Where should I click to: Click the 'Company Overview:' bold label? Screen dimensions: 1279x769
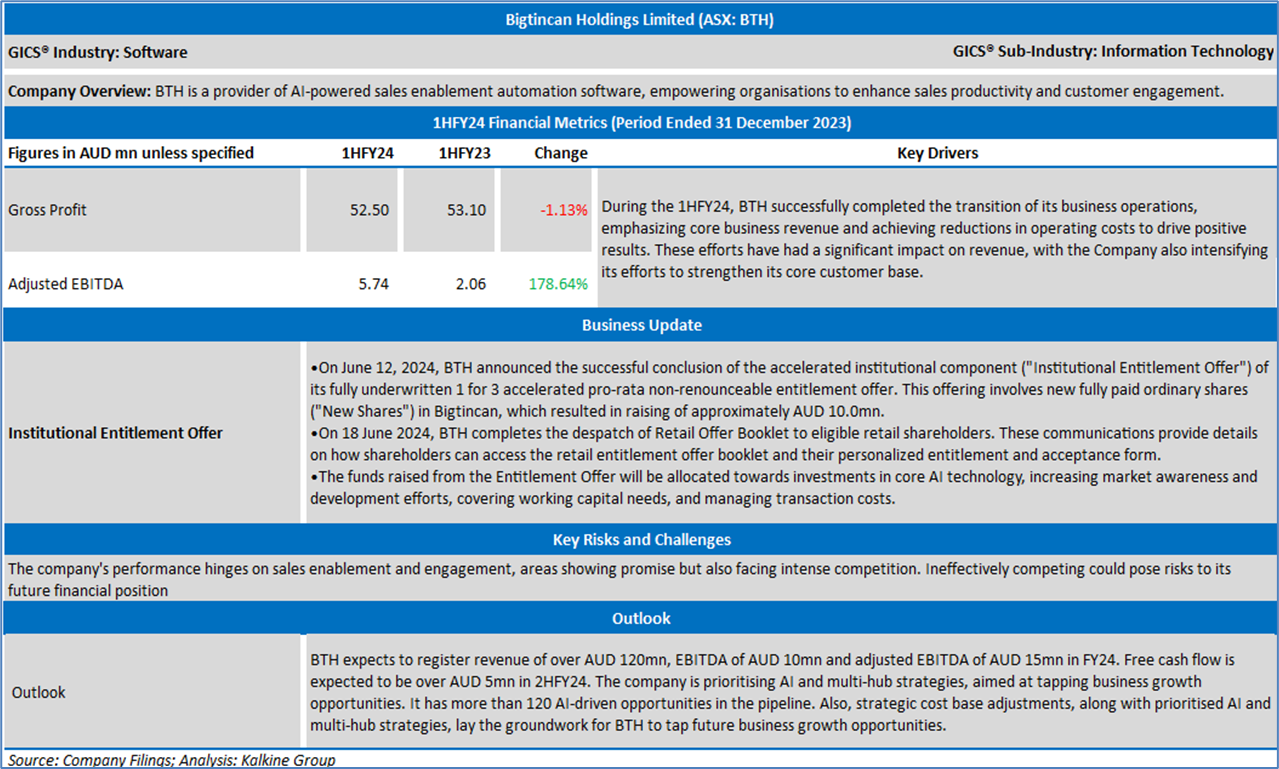click(x=80, y=91)
